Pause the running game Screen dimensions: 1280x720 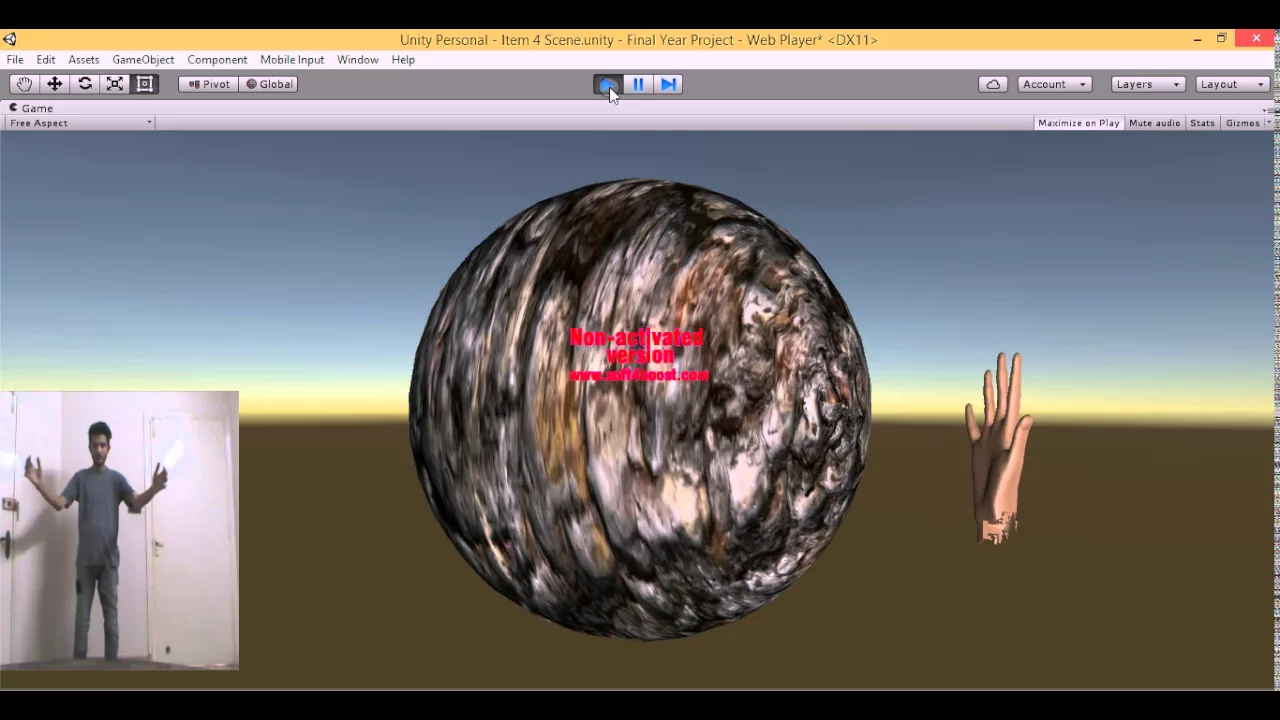638,84
